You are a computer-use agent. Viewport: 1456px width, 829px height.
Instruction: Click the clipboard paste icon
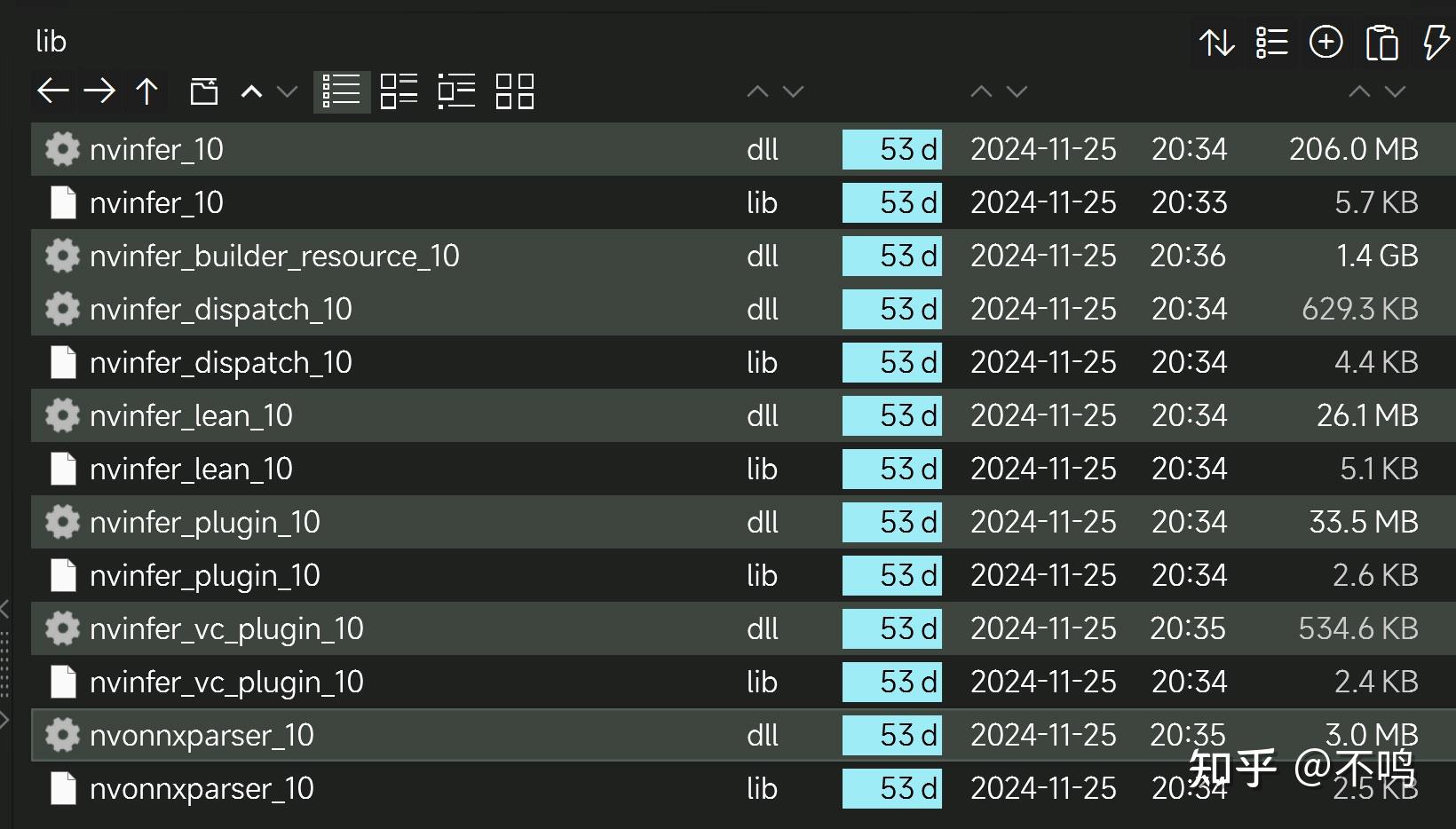pyautogui.click(x=1381, y=42)
